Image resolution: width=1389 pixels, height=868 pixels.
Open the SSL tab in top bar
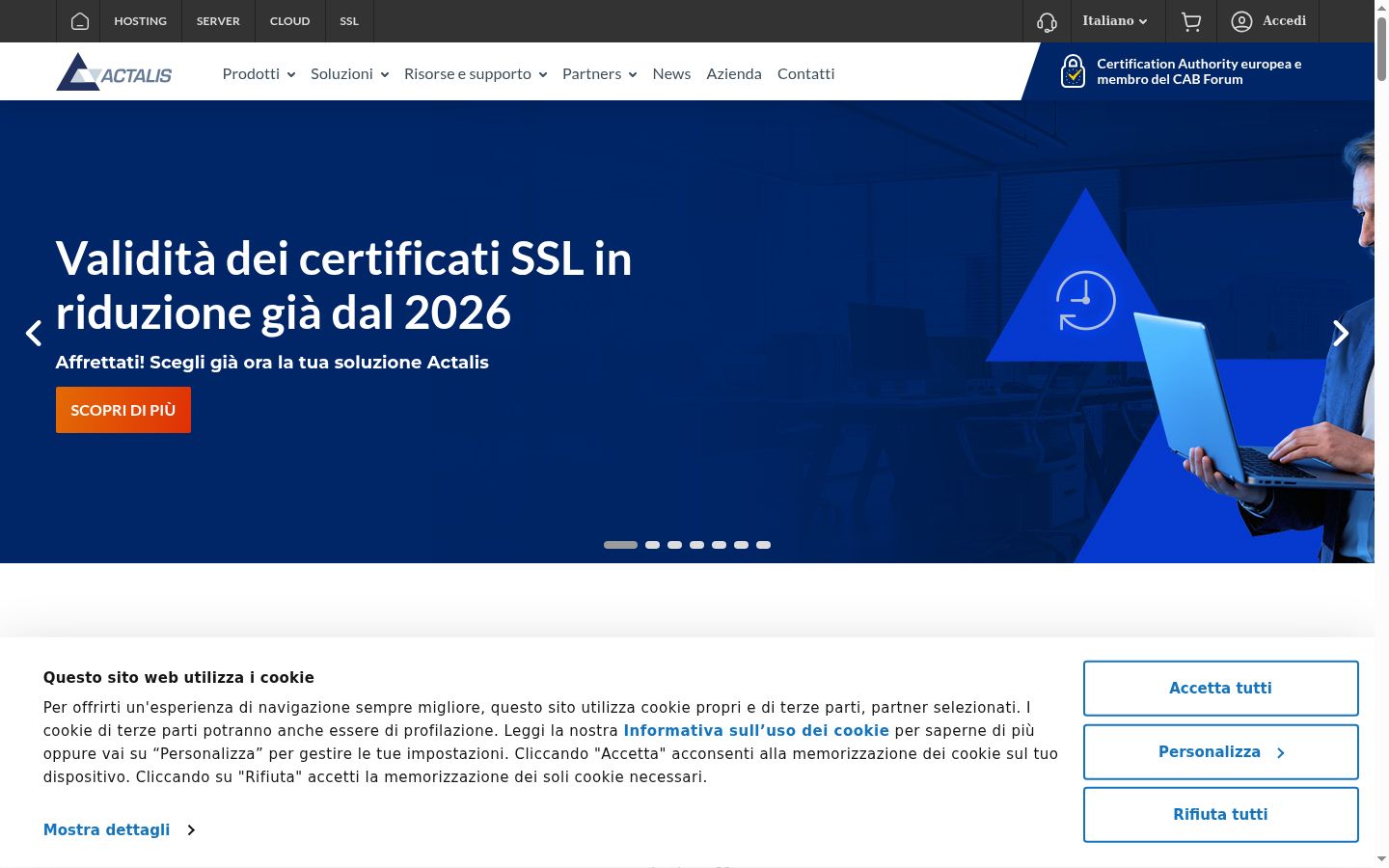point(349,21)
